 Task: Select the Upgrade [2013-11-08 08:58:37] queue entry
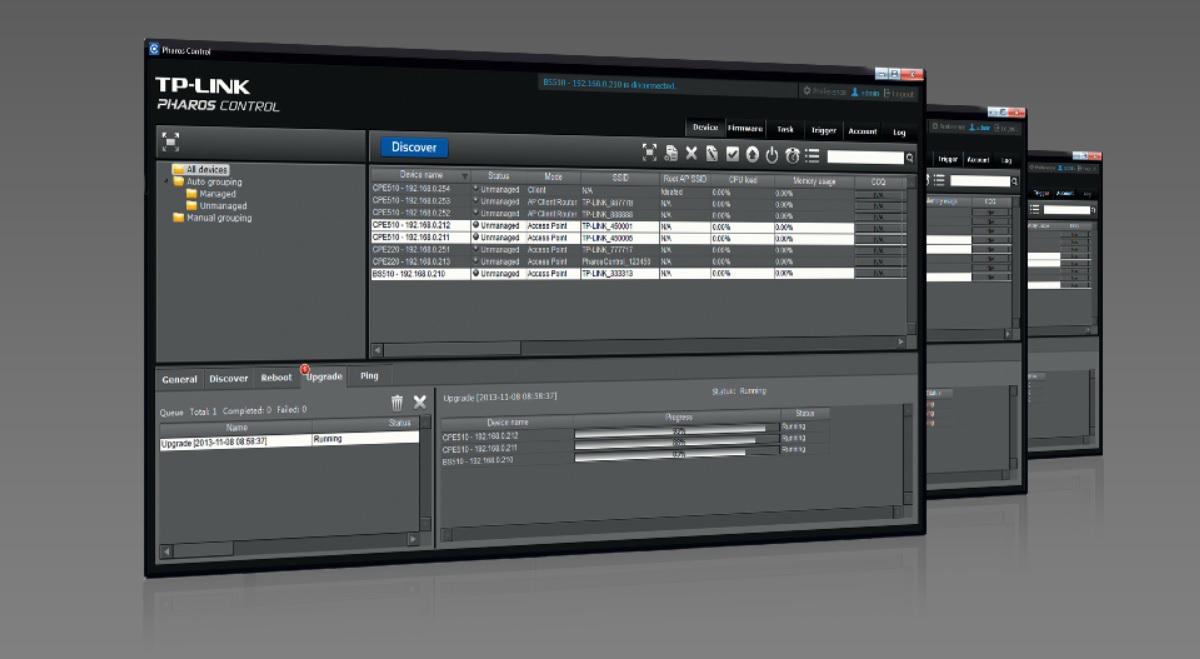[289, 440]
